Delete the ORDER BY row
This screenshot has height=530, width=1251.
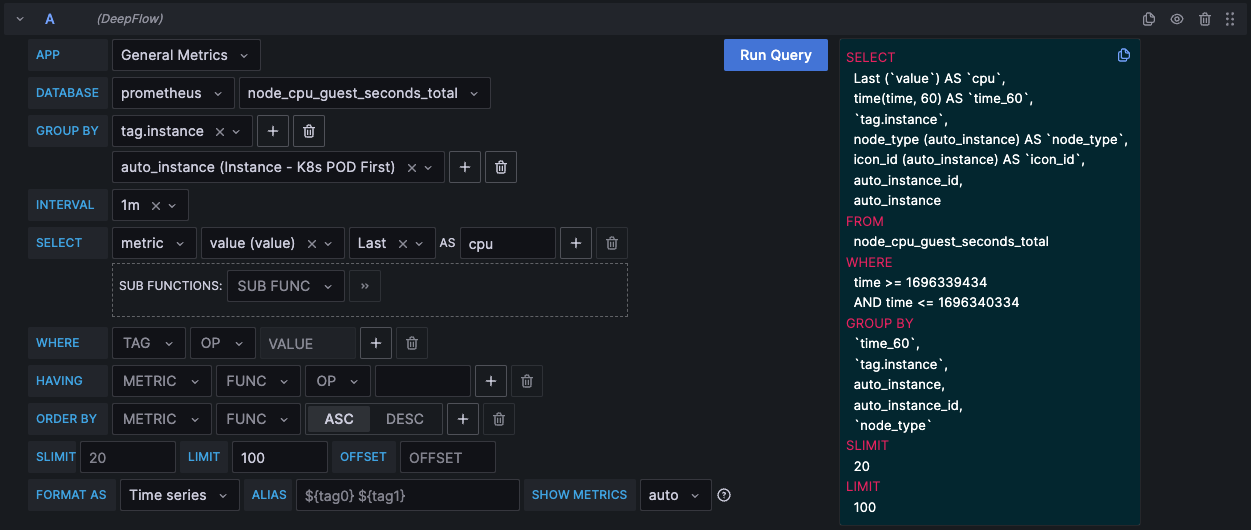pos(499,419)
